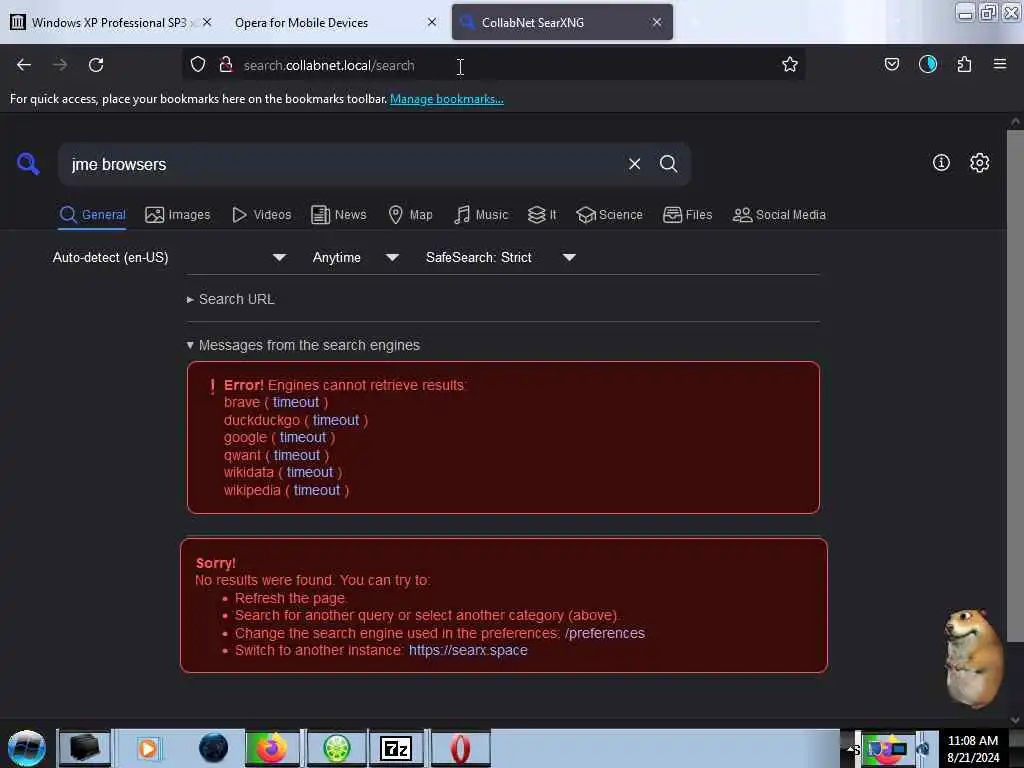Open the Firefox account profile icon
Image resolution: width=1024 pixels, height=768 pixels.
tap(927, 64)
